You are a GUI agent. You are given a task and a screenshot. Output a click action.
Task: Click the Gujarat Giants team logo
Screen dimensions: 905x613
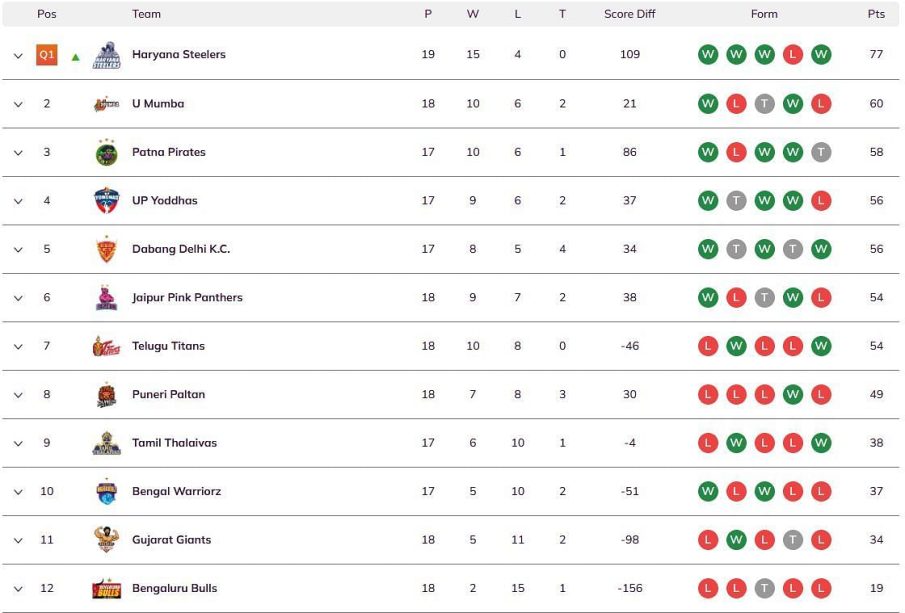[x=107, y=540]
